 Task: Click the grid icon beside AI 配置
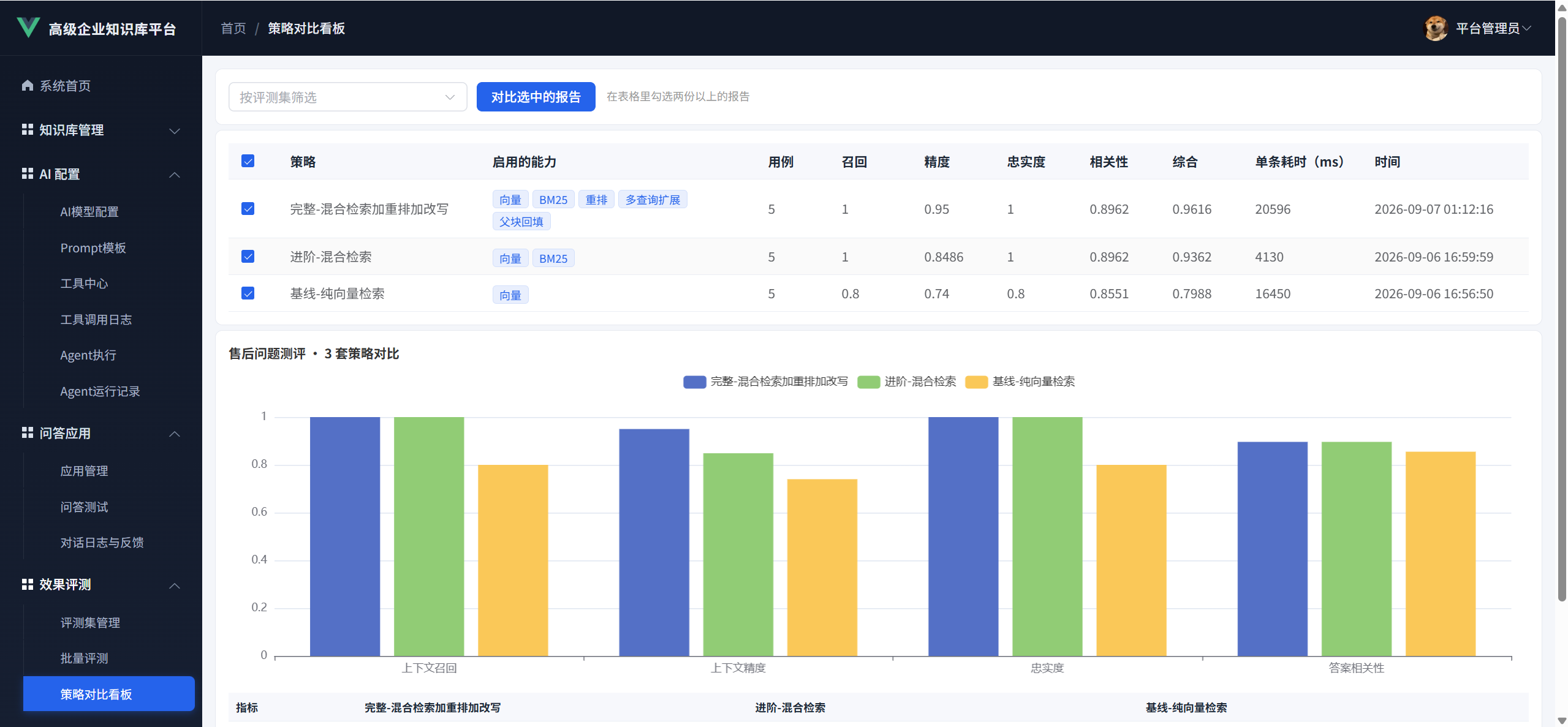point(27,173)
